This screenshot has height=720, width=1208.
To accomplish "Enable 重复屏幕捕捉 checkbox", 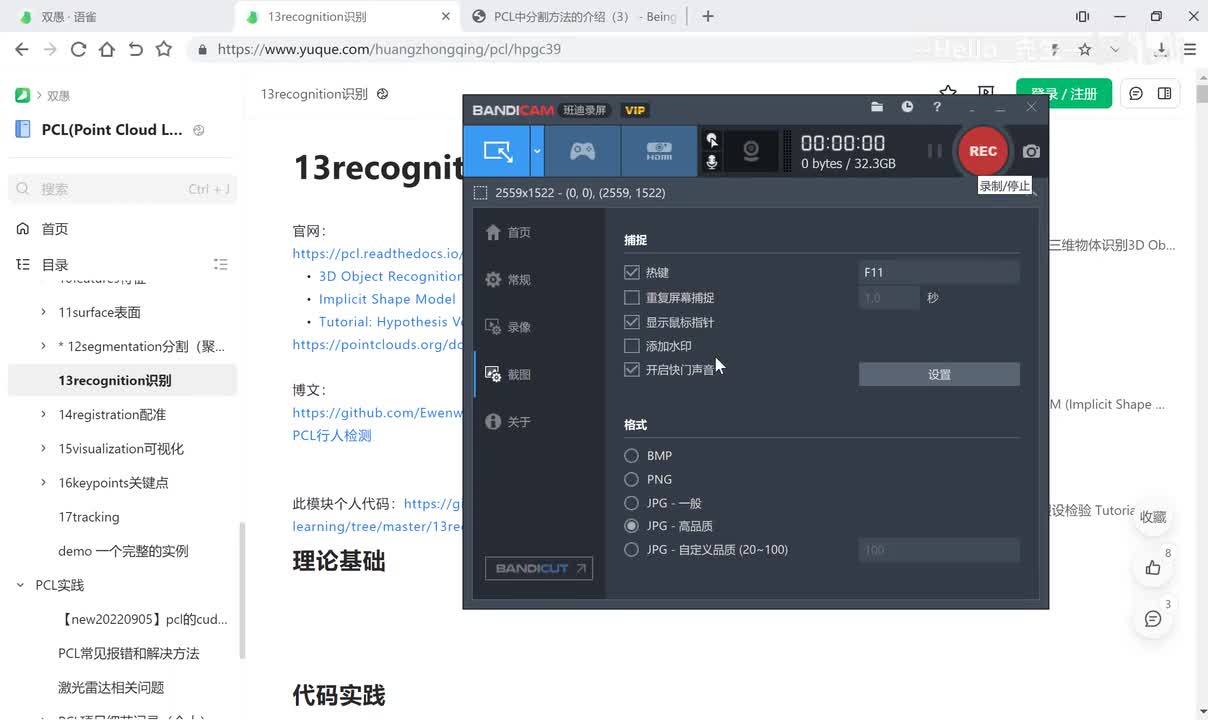I will 631,297.
